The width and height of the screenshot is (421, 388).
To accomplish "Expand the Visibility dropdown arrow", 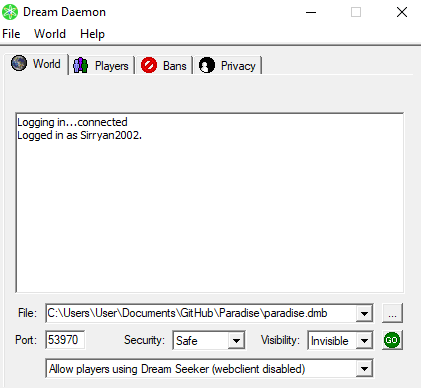I will coord(364,340).
